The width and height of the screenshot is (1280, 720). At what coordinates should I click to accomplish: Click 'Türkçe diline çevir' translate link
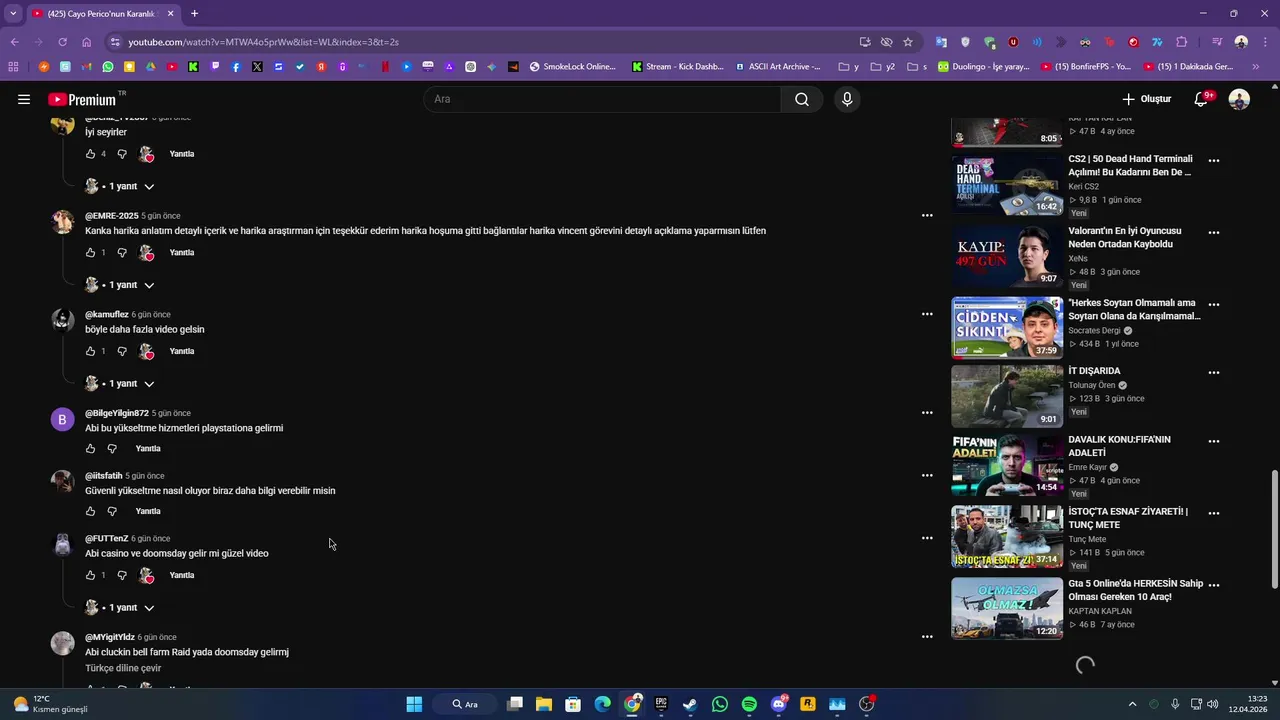click(123, 668)
